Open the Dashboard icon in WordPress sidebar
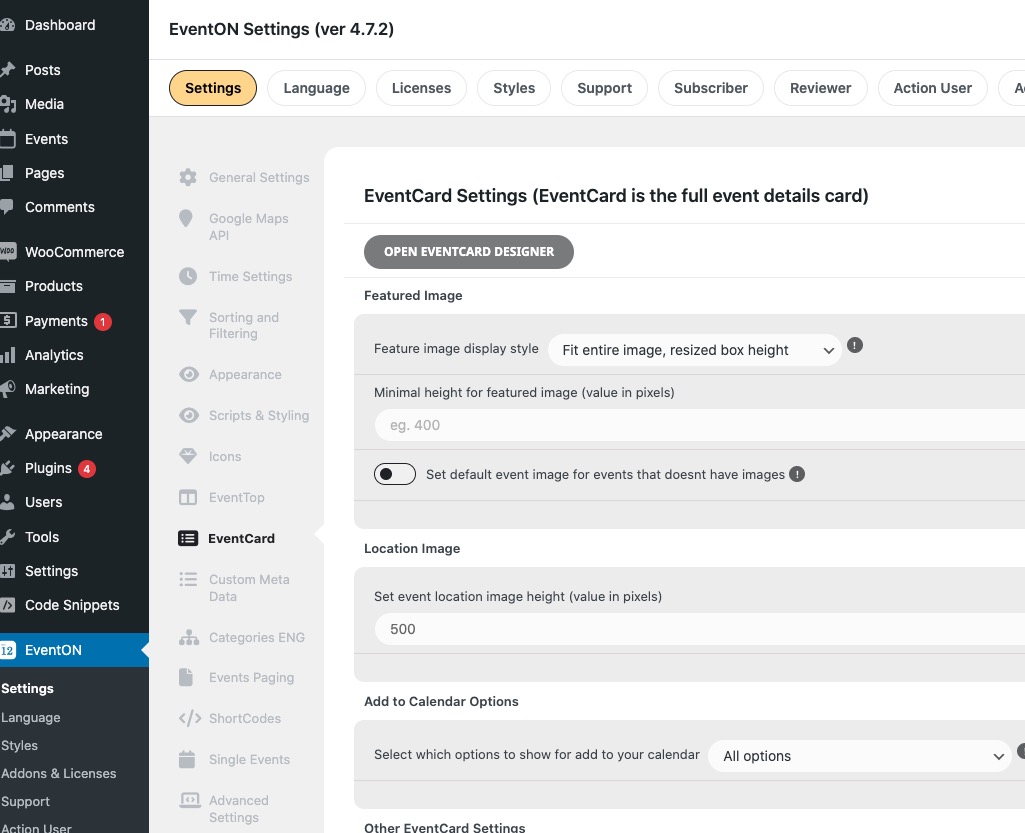Viewport: 1025px width, 833px height. (x=7, y=25)
